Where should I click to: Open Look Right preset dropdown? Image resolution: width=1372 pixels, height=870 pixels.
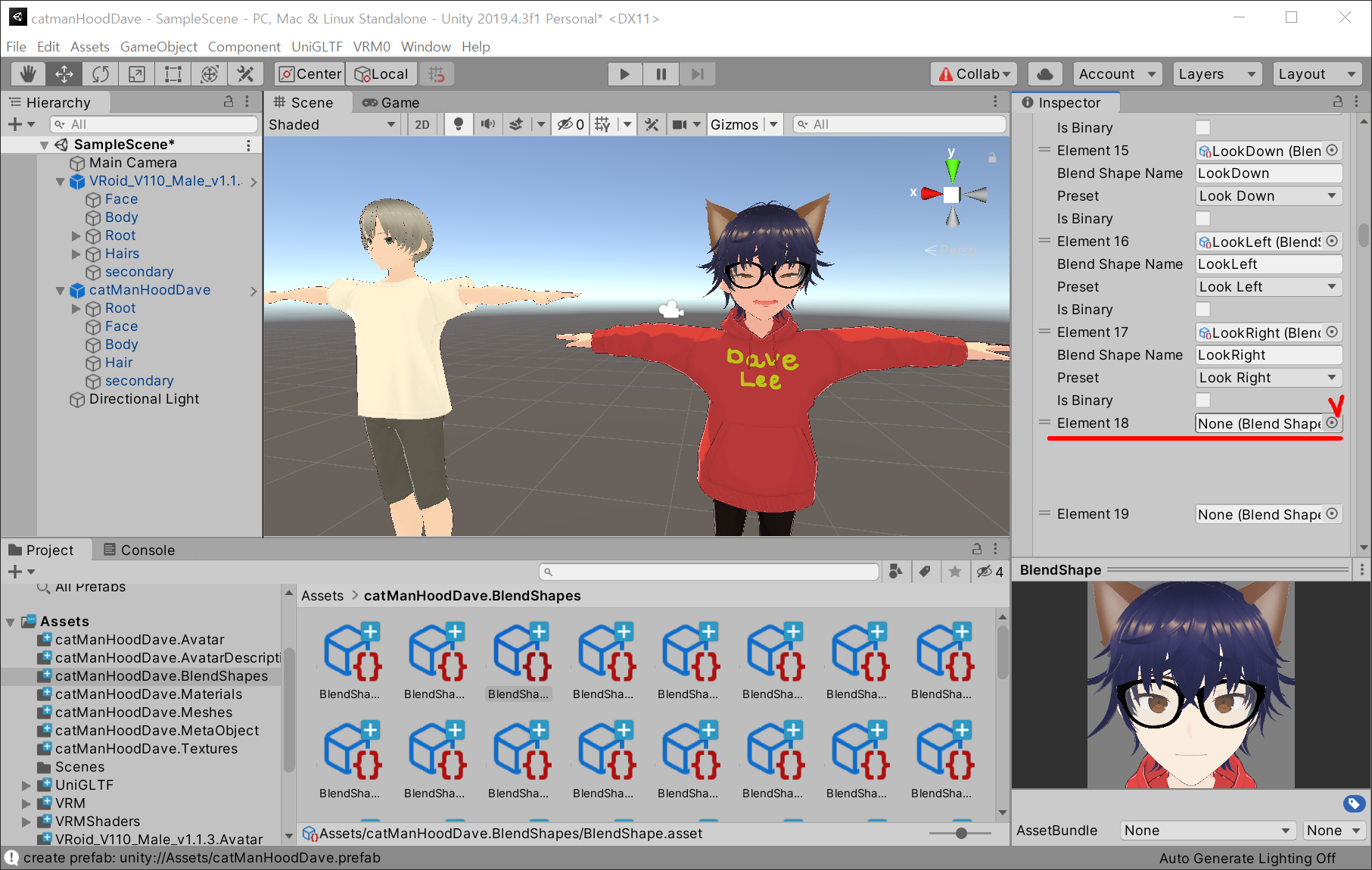pyautogui.click(x=1268, y=378)
